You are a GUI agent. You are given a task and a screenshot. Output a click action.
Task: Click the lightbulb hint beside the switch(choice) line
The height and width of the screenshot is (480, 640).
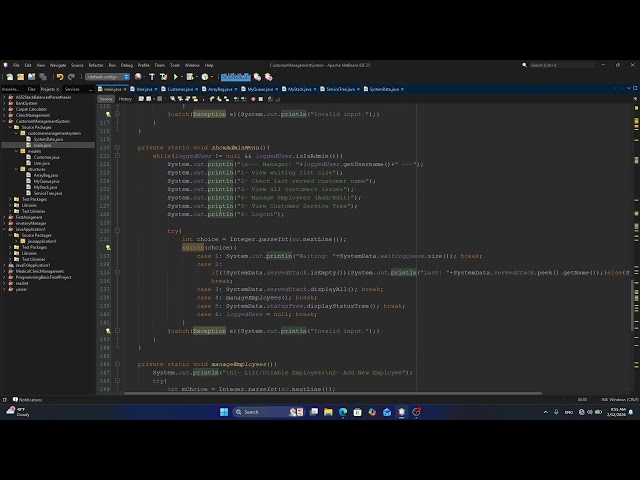tap(108, 247)
